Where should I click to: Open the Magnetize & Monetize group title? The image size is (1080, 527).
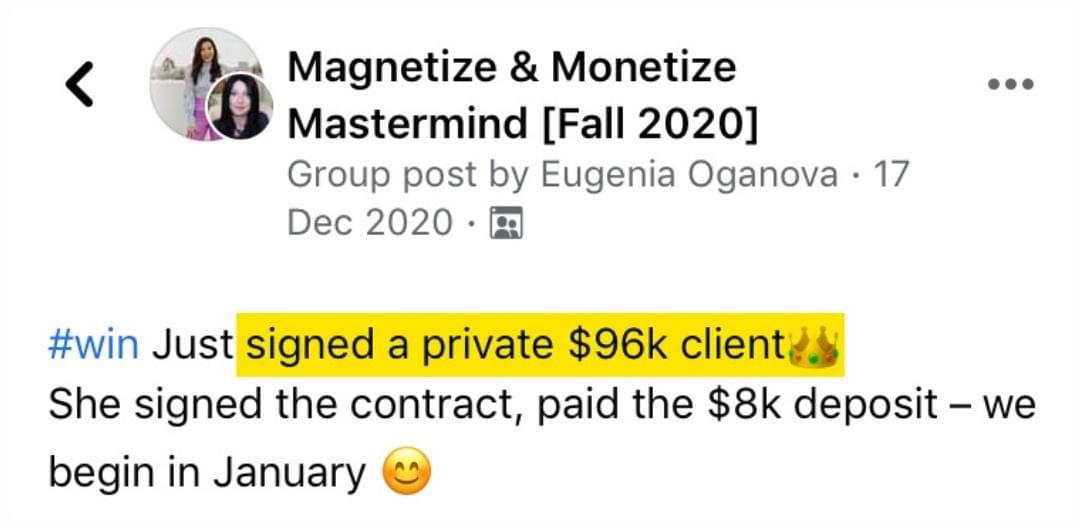[512, 68]
